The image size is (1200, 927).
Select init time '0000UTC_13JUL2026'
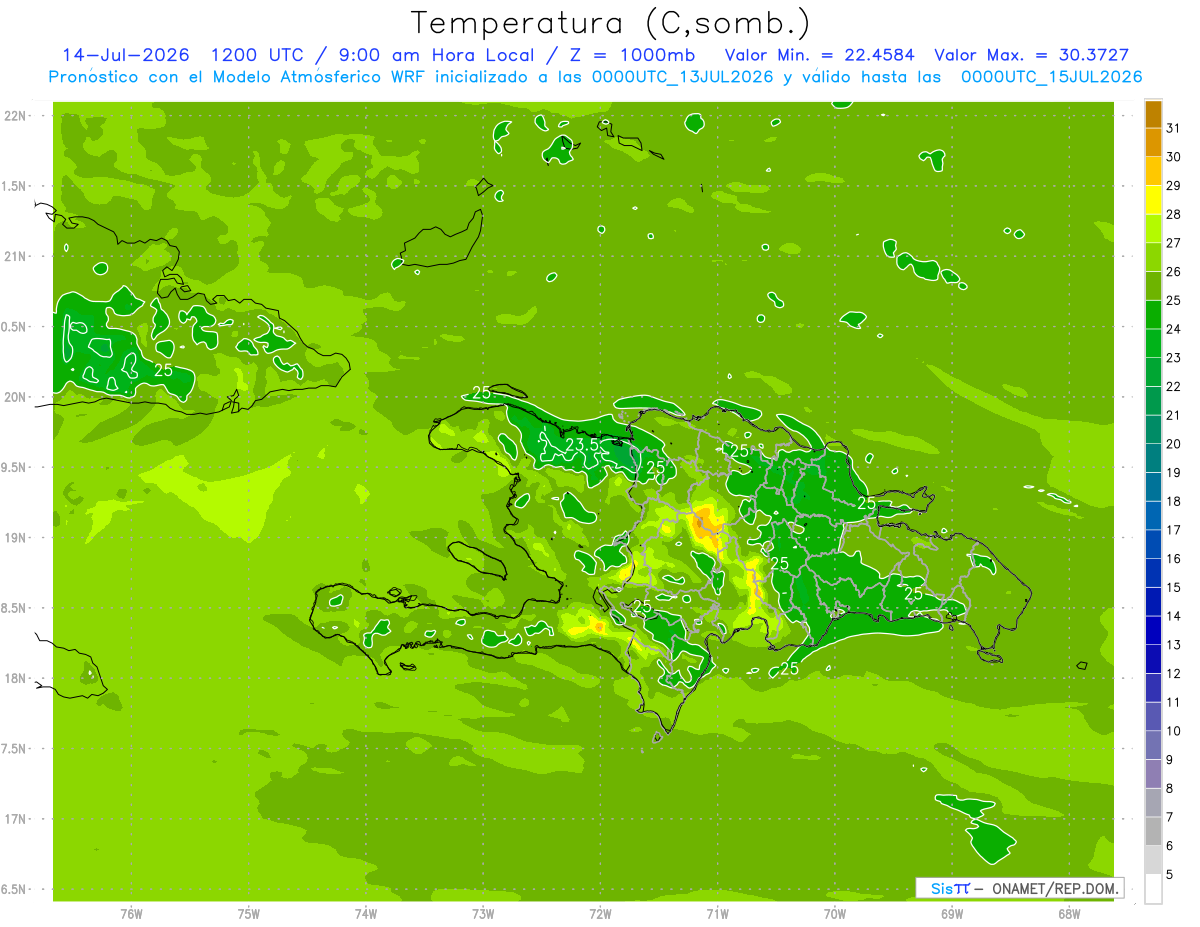pos(682,77)
